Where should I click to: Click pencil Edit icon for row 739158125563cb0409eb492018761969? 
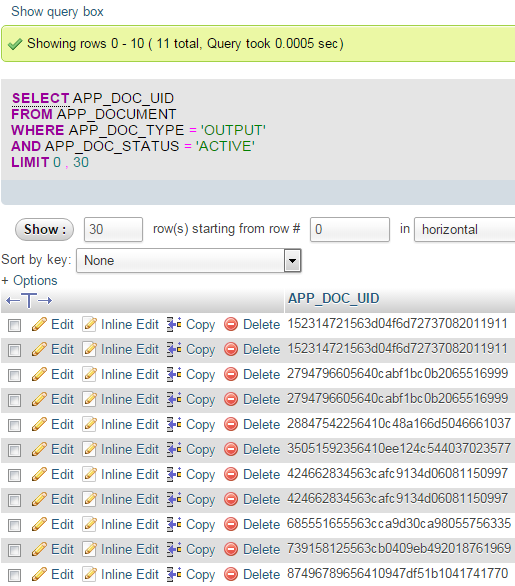[x=39, y=549]
